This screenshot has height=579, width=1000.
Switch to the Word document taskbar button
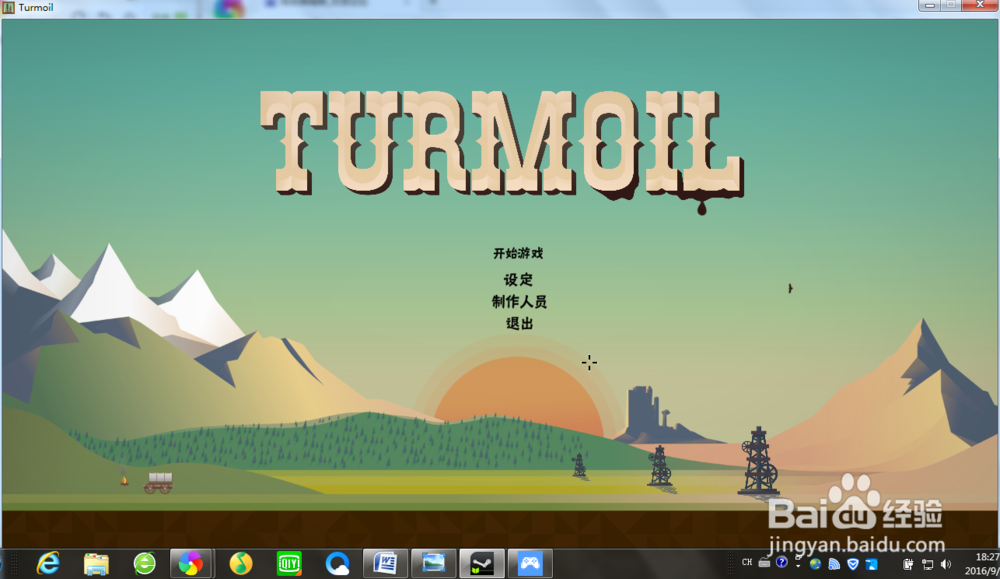tap(385, 564)
